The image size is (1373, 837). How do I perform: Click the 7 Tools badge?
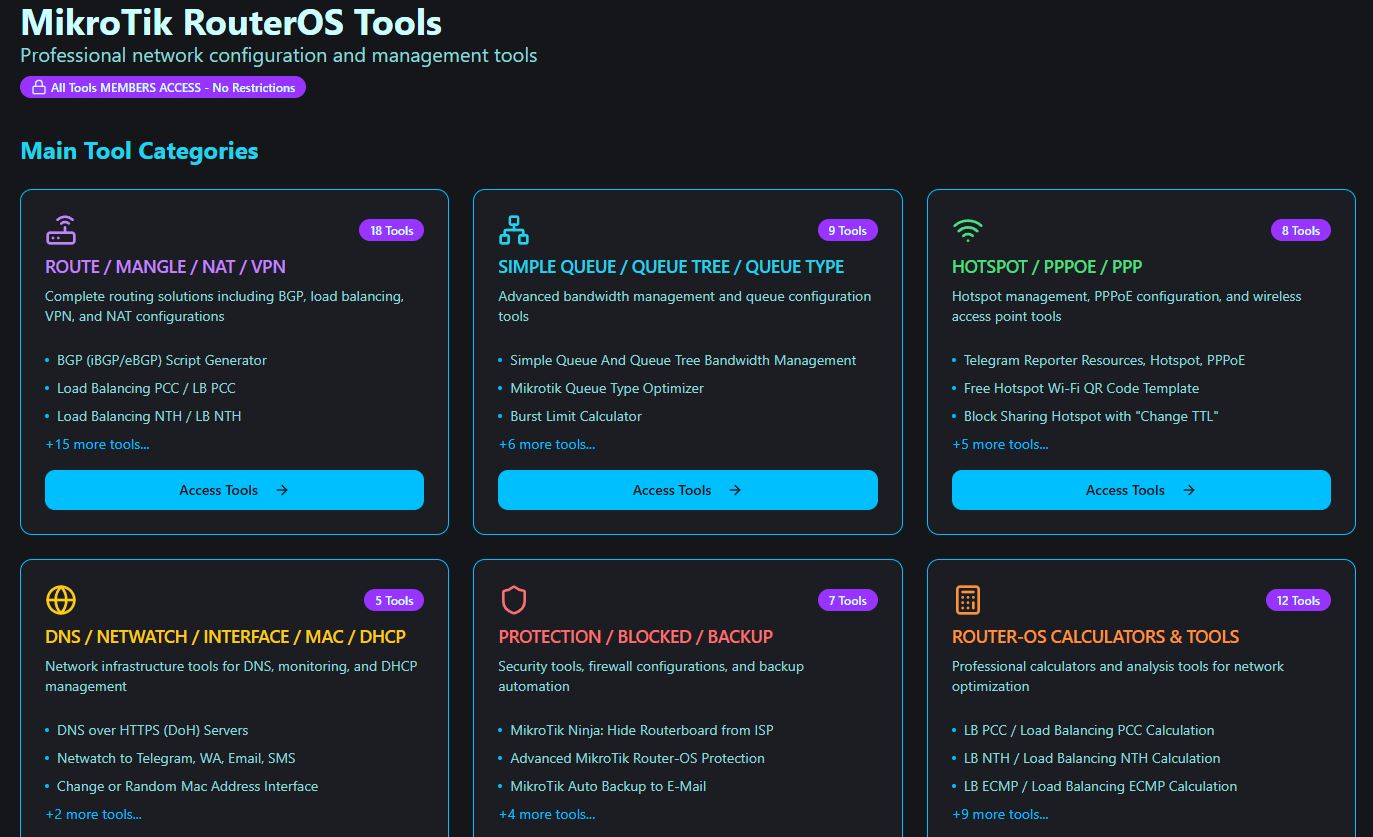[x=848, y=601]
